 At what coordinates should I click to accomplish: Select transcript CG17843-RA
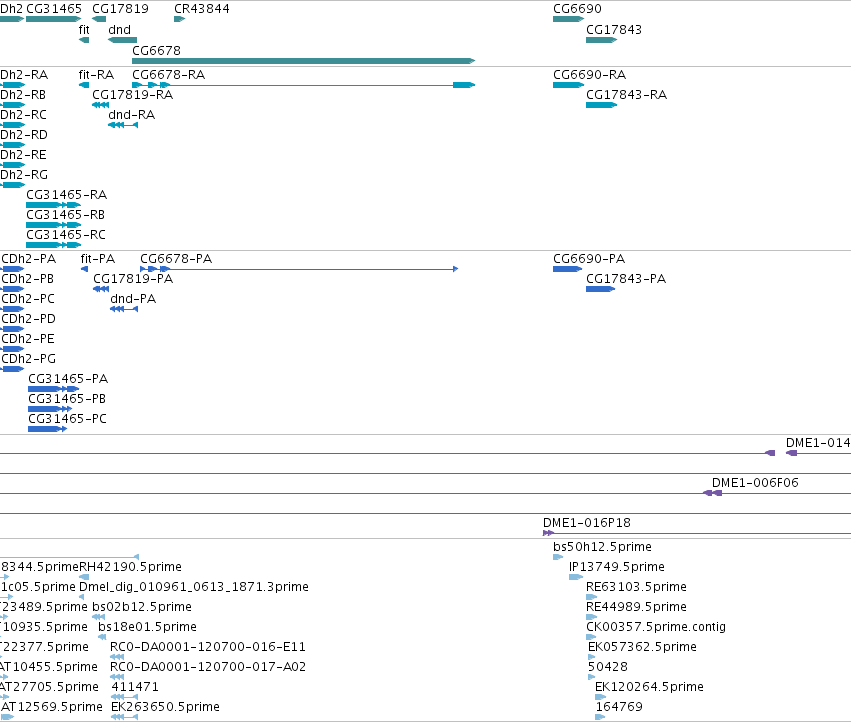(x=601, y=105)
